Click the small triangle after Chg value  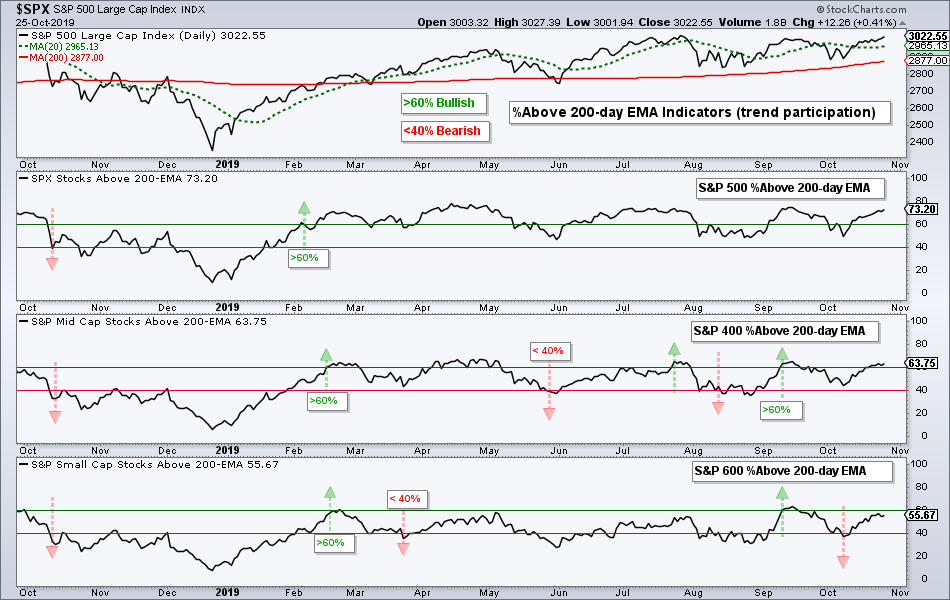(903, 23)
